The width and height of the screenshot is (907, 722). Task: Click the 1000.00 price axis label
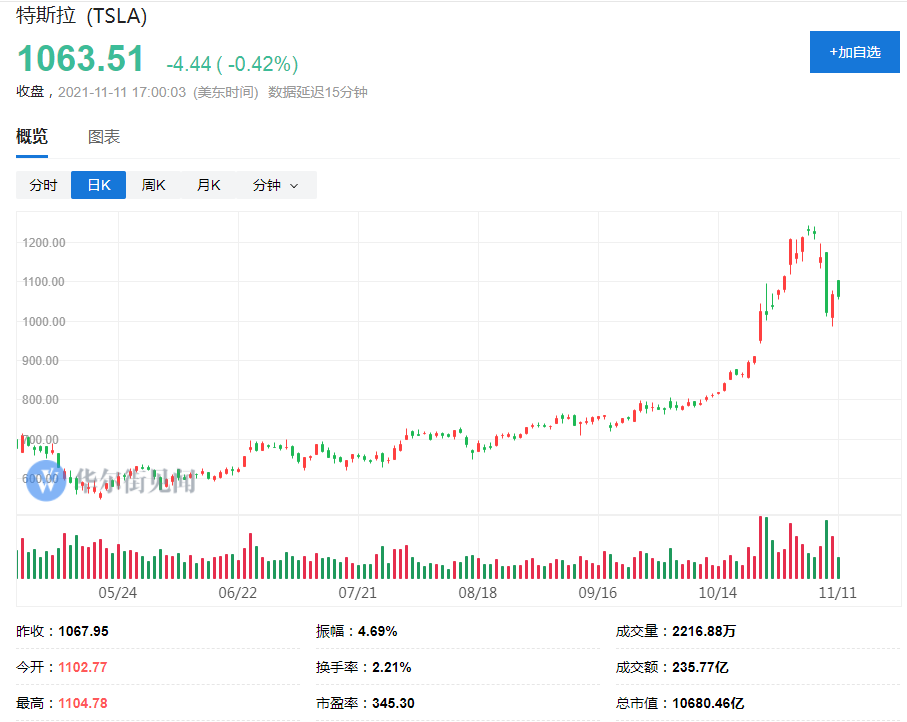pyautogui.click(x=44, y=322)
